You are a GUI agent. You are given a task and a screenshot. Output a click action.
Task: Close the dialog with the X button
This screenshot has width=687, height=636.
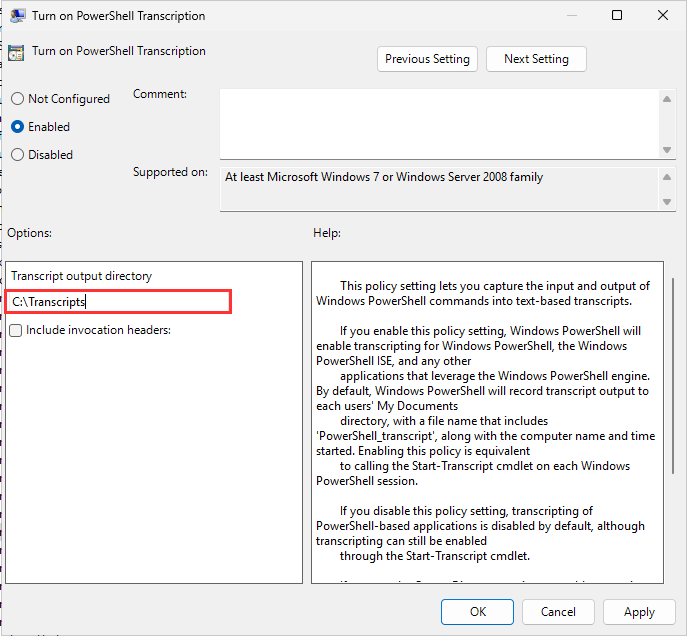click(663, 16)
